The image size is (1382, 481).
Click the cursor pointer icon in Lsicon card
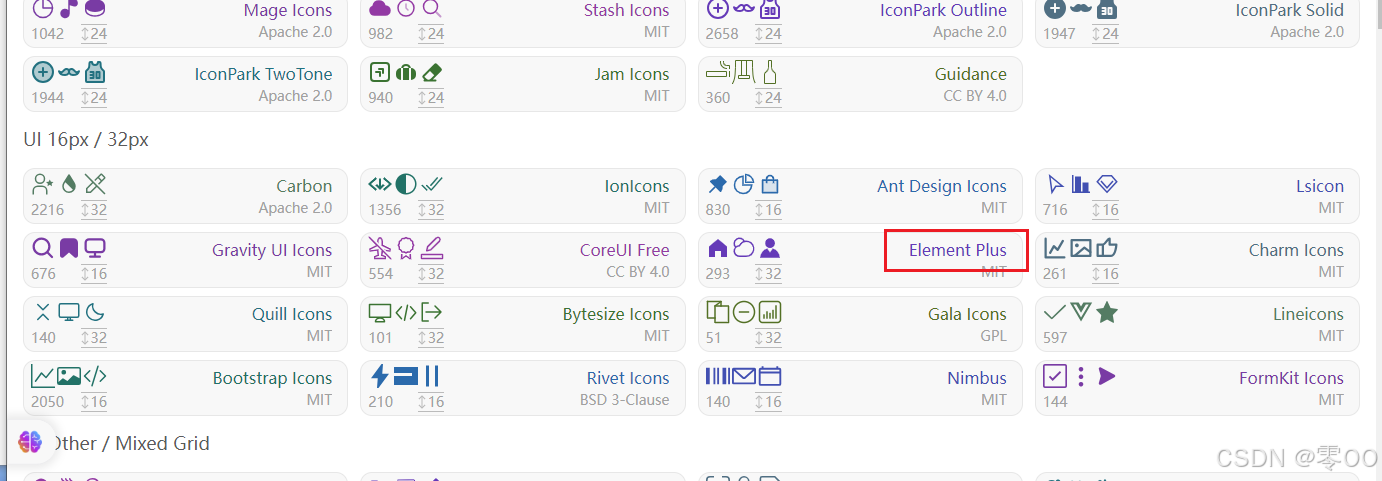click(1055, 184)
